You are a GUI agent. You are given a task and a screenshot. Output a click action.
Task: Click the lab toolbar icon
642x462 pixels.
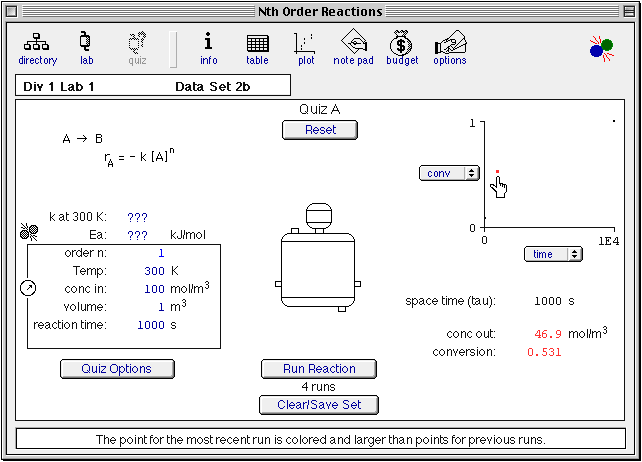point(86,46)
